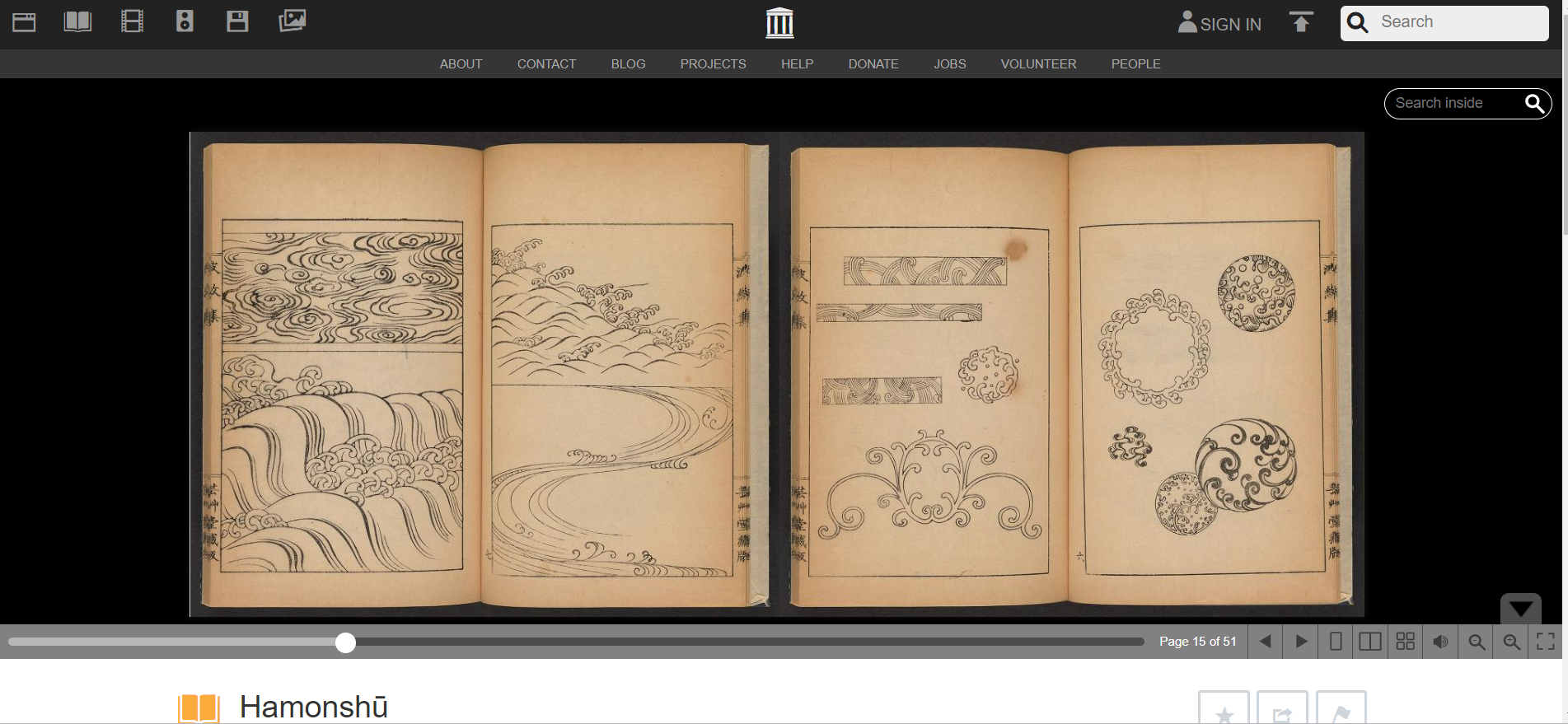Toggle read aloud speaker
The width and height of the screenshot is (1568, 724).
click(1440, 642)
